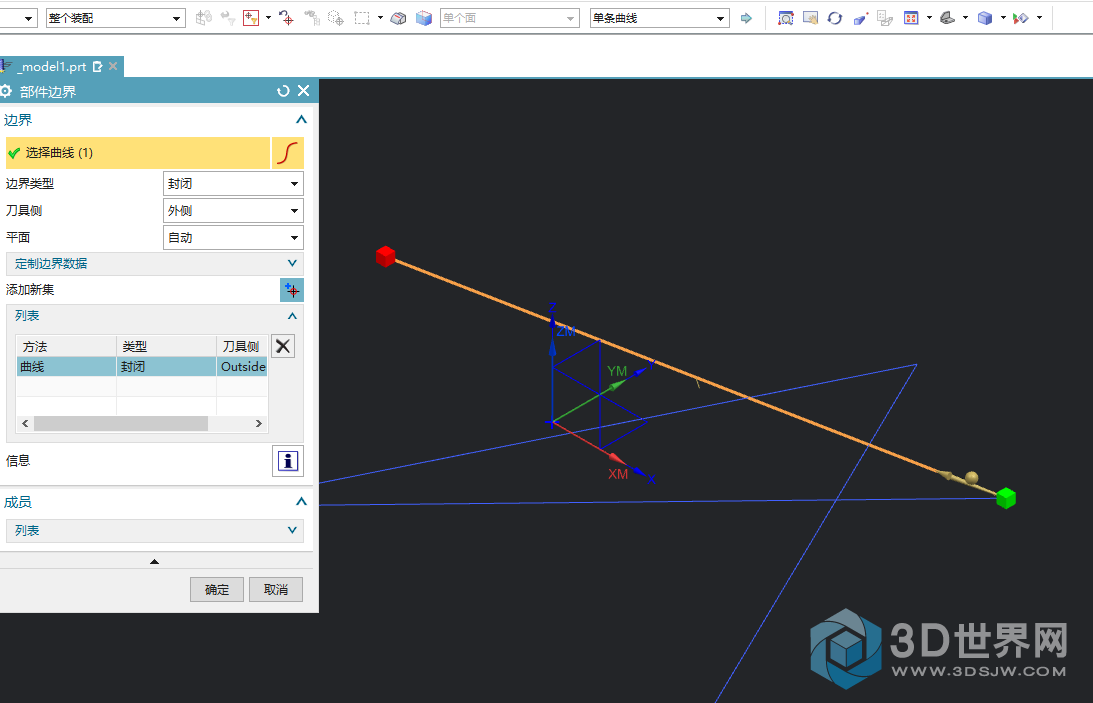This screenshot has width=1093, height=703.
Task: Open the 单条曲线 curve rule dropdown
Action: (659, 18)
